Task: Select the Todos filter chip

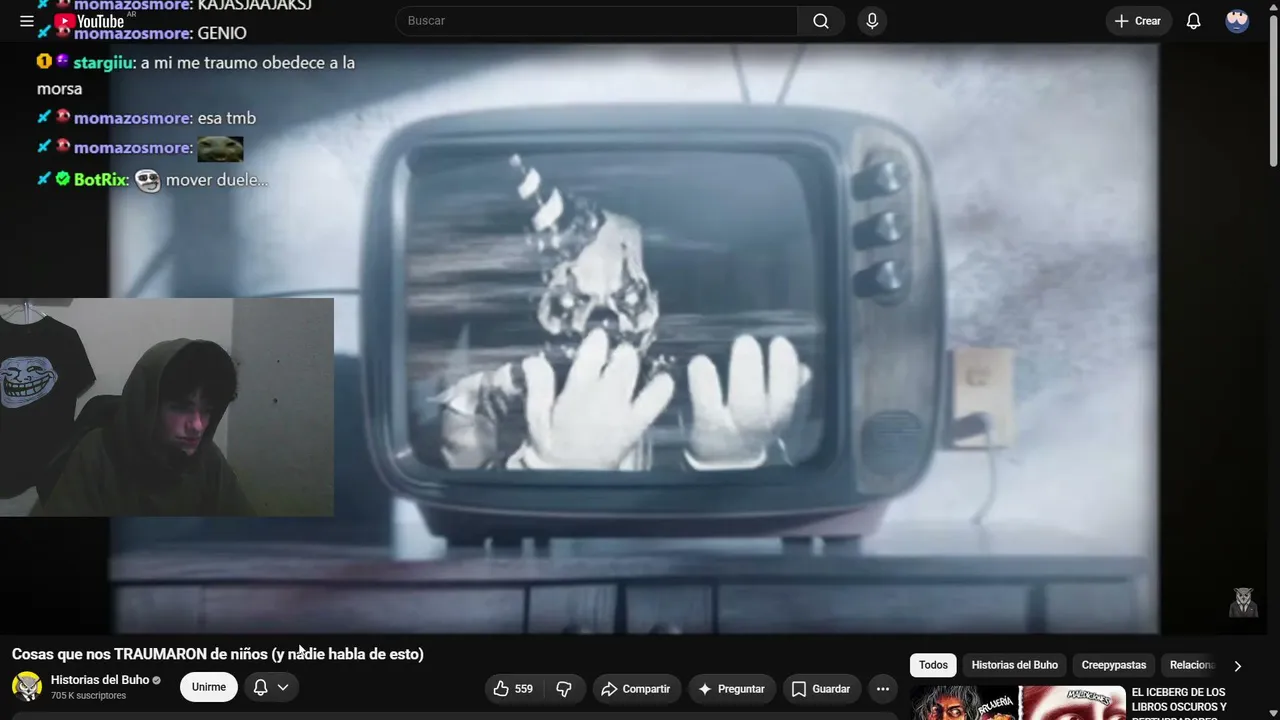Action: click(x=933, y=665)
